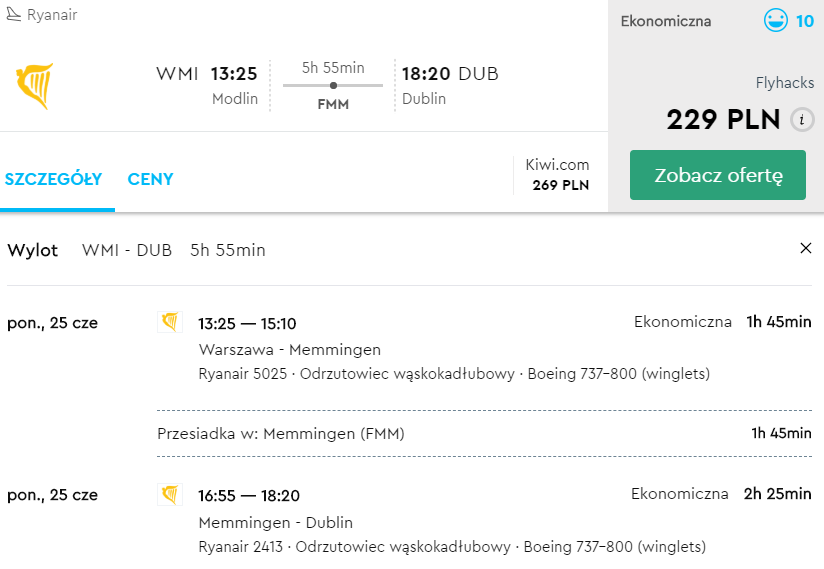Viewport: 824px width, 569px height.
Task: Click the rating score number 10
Action: tap(805, 21)
